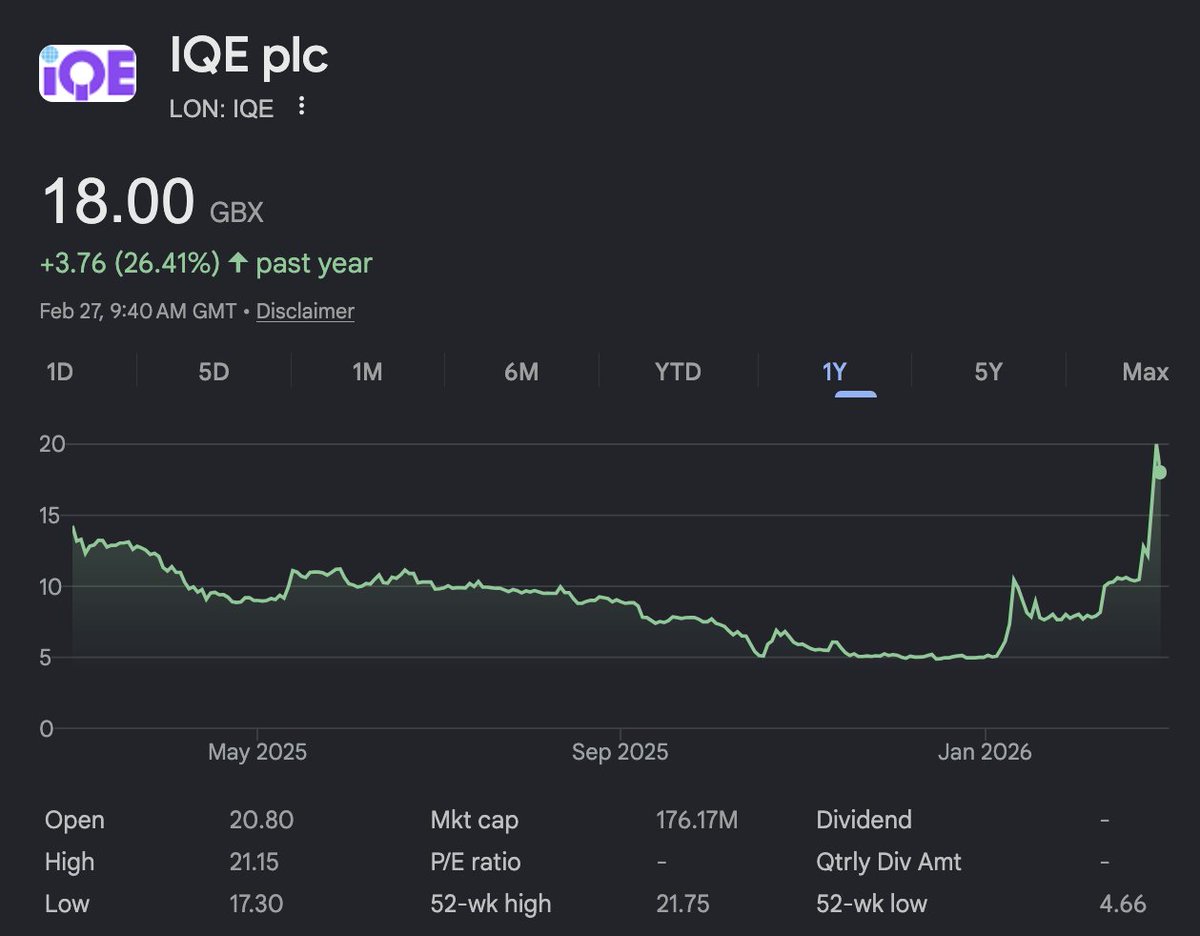Viewport: 1200px width, 936px height.
Task: Click the green endpoint dot on chart
Action: pyautogui.click(x=1160, y=472)
